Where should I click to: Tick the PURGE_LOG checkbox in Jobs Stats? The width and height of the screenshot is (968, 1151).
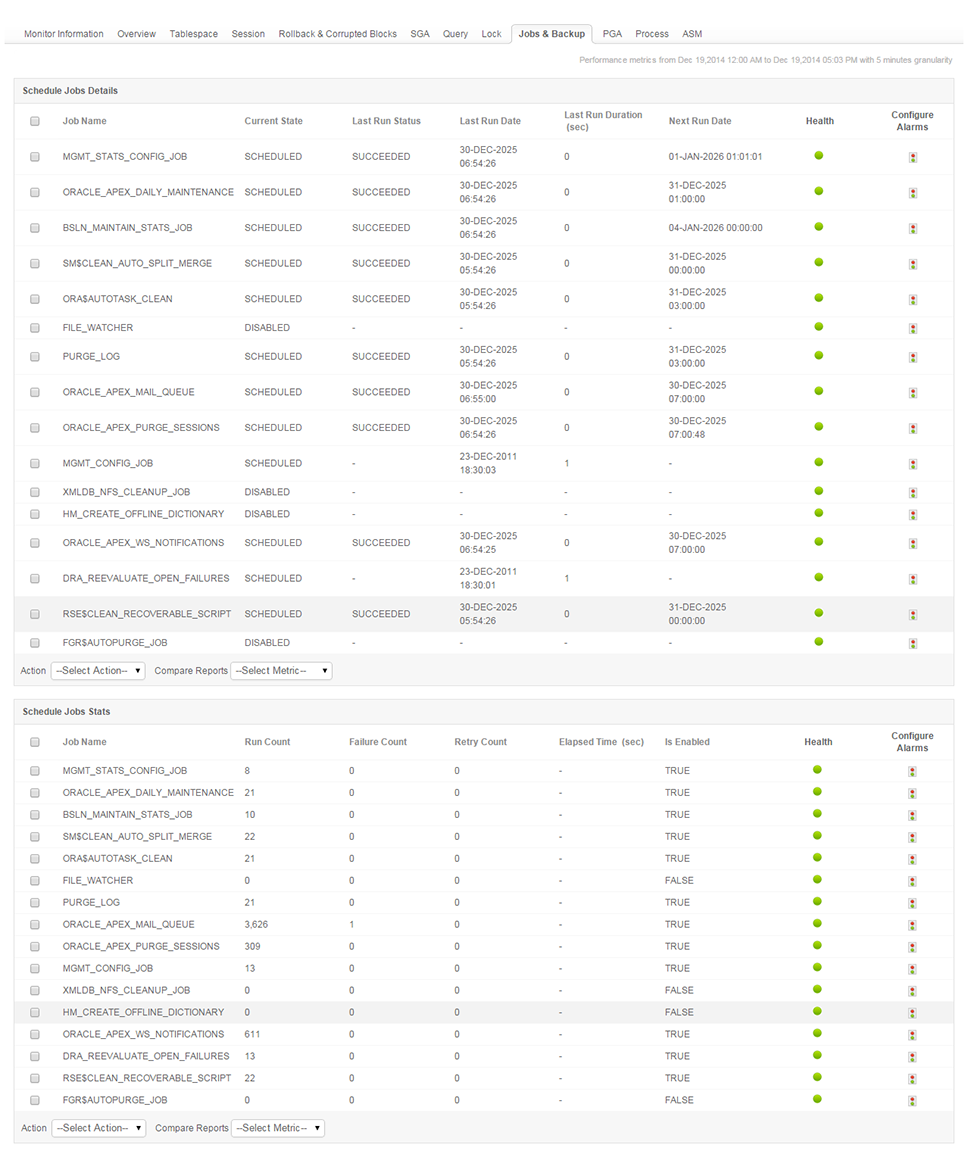pyautogui.click(x=35, y=903)
